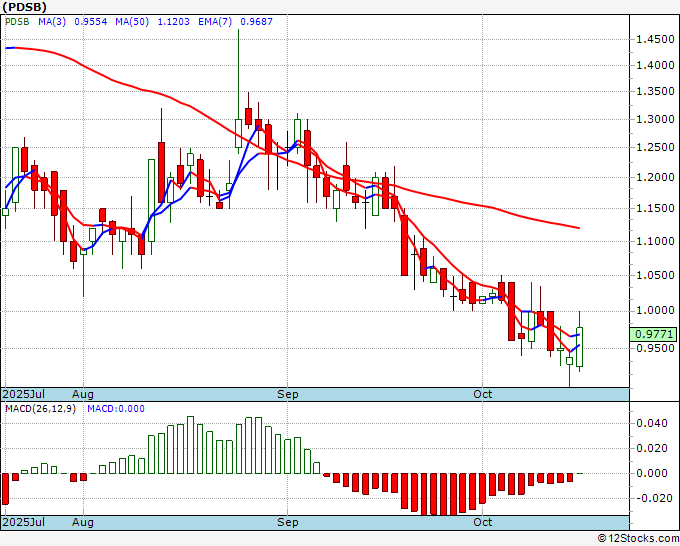Click Sep on price chart time axis
The width and height of the screenshot is (680, 546).
(288, 394)
